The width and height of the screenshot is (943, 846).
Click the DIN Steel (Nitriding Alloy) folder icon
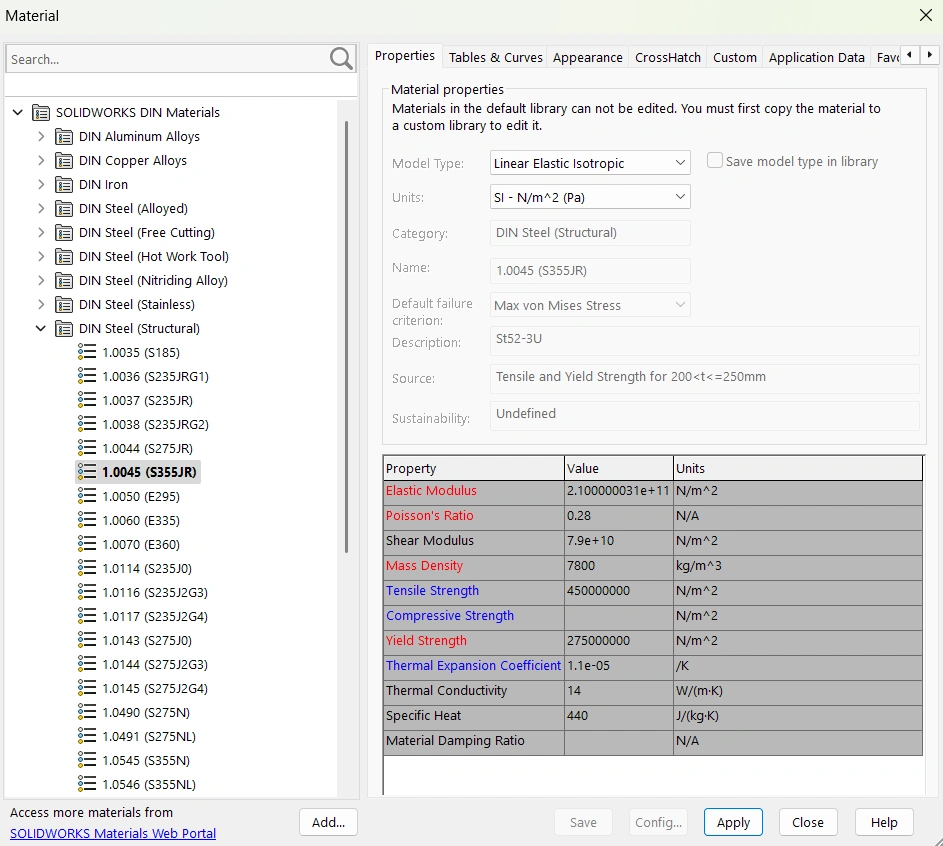click(x=64, y=281)
